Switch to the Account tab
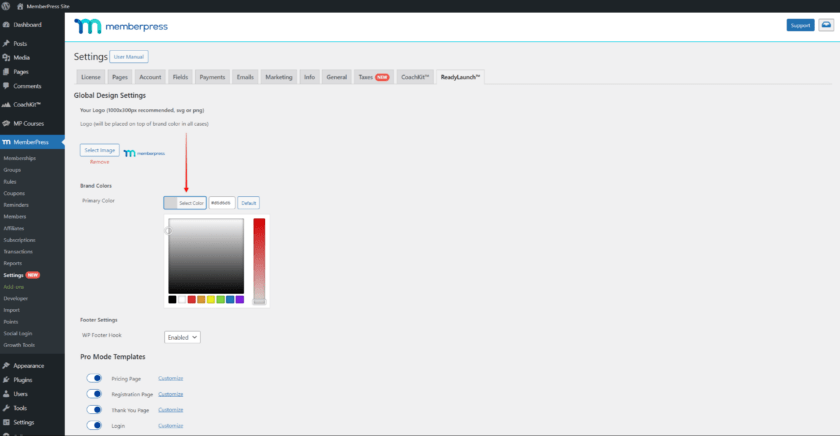The height and width of the screenshot is (436, 840). pyautogui.click(x=150, y=77)
